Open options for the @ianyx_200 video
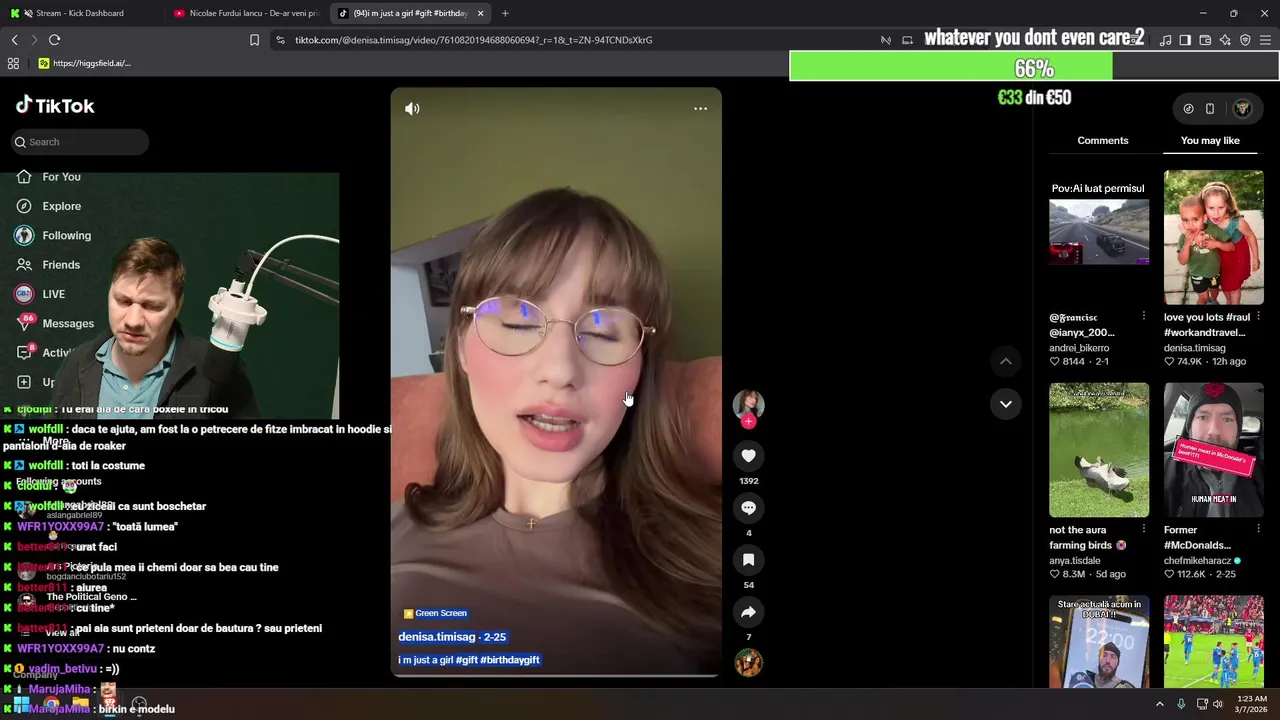The image size is (1280, 720). [x=1144, y=317]
